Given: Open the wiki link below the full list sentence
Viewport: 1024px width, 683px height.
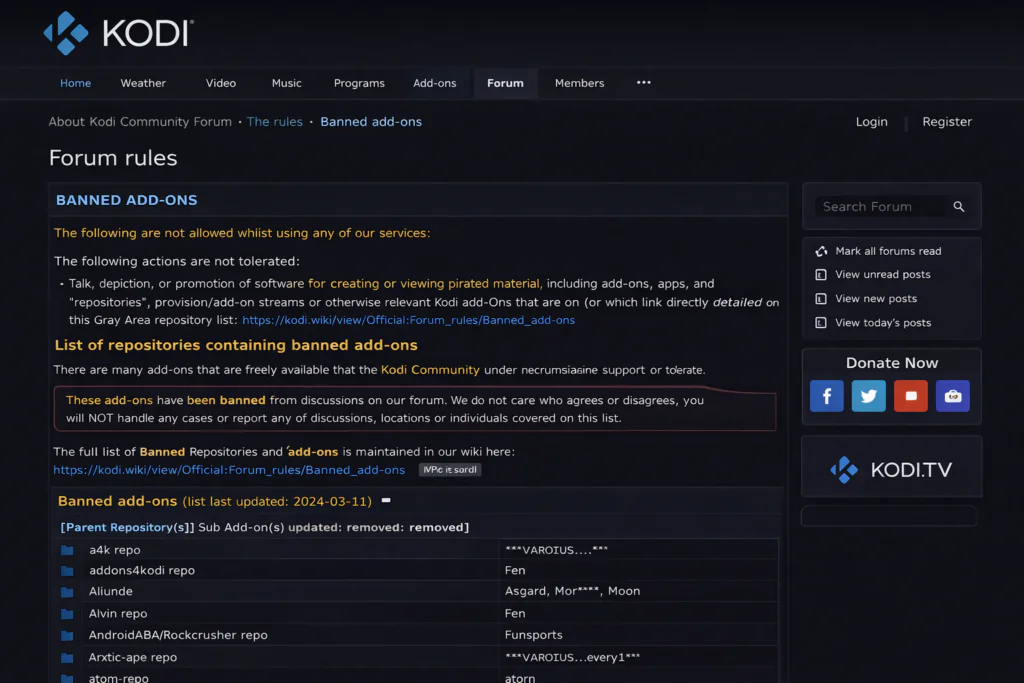Looking at the screenshot, I should click(229, 469).
